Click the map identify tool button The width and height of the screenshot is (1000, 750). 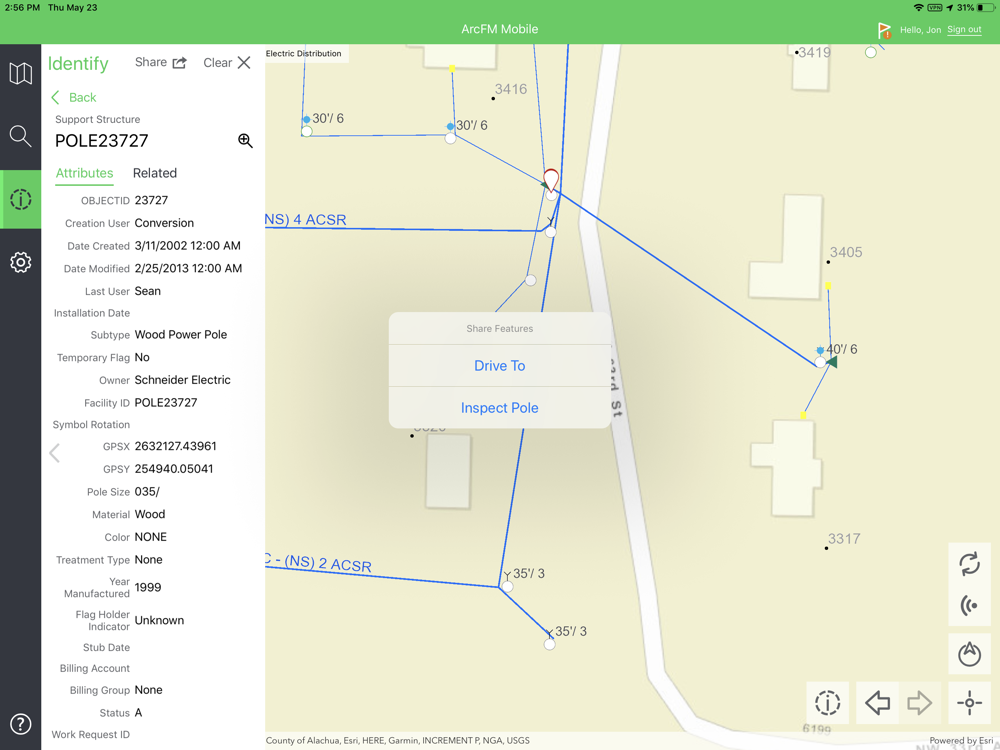(x=828, y=703)
